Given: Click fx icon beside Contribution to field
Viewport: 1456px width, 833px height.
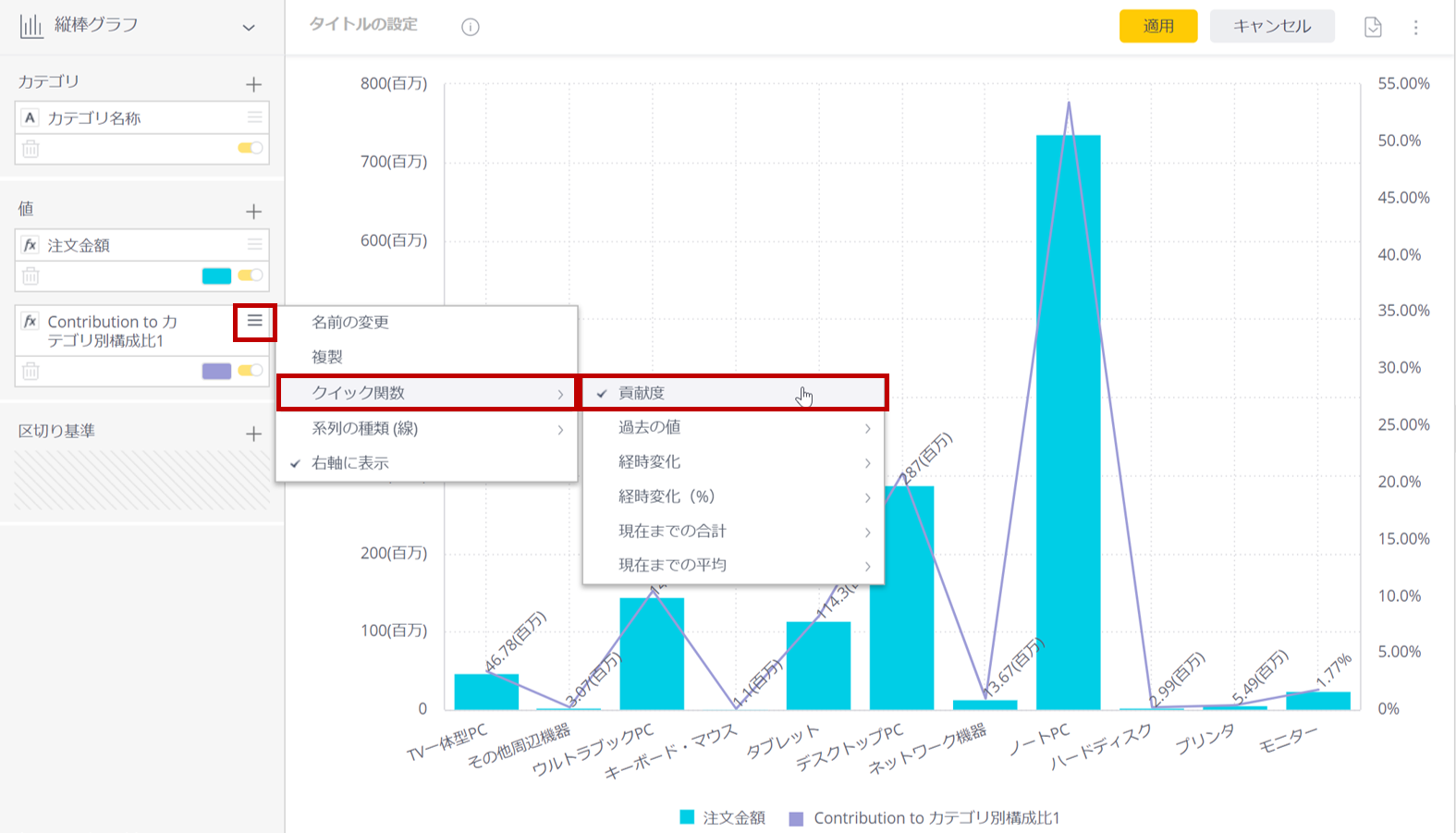Looking at the screenshot, I should pos(31,322).
